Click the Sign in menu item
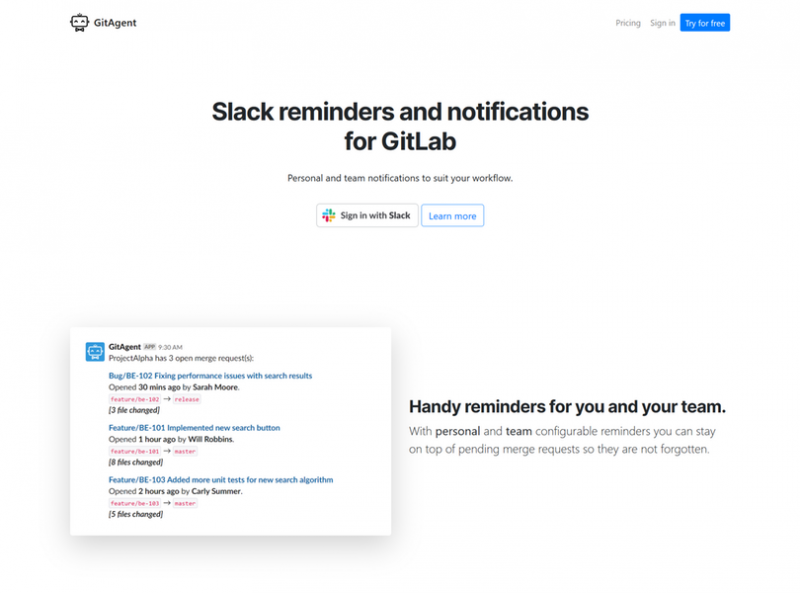Viewport: 800px width, 593px height. [661, 22]
